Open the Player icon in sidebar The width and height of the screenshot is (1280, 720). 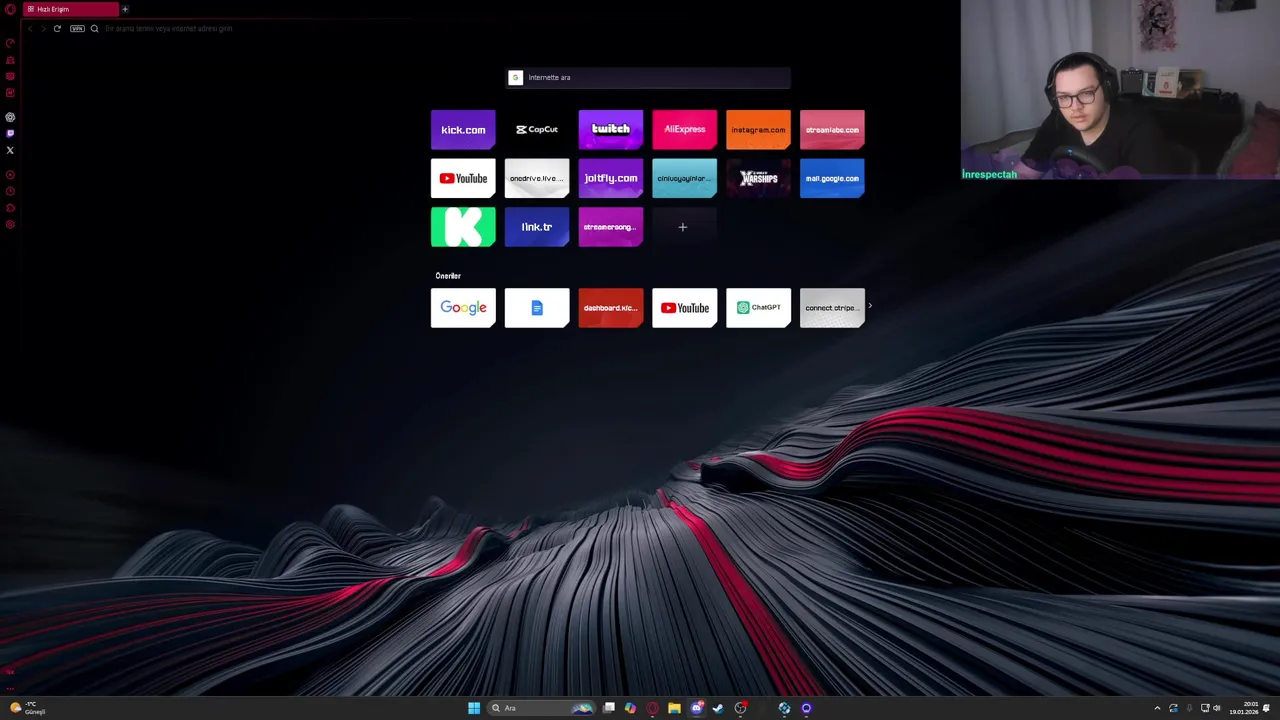10,175
